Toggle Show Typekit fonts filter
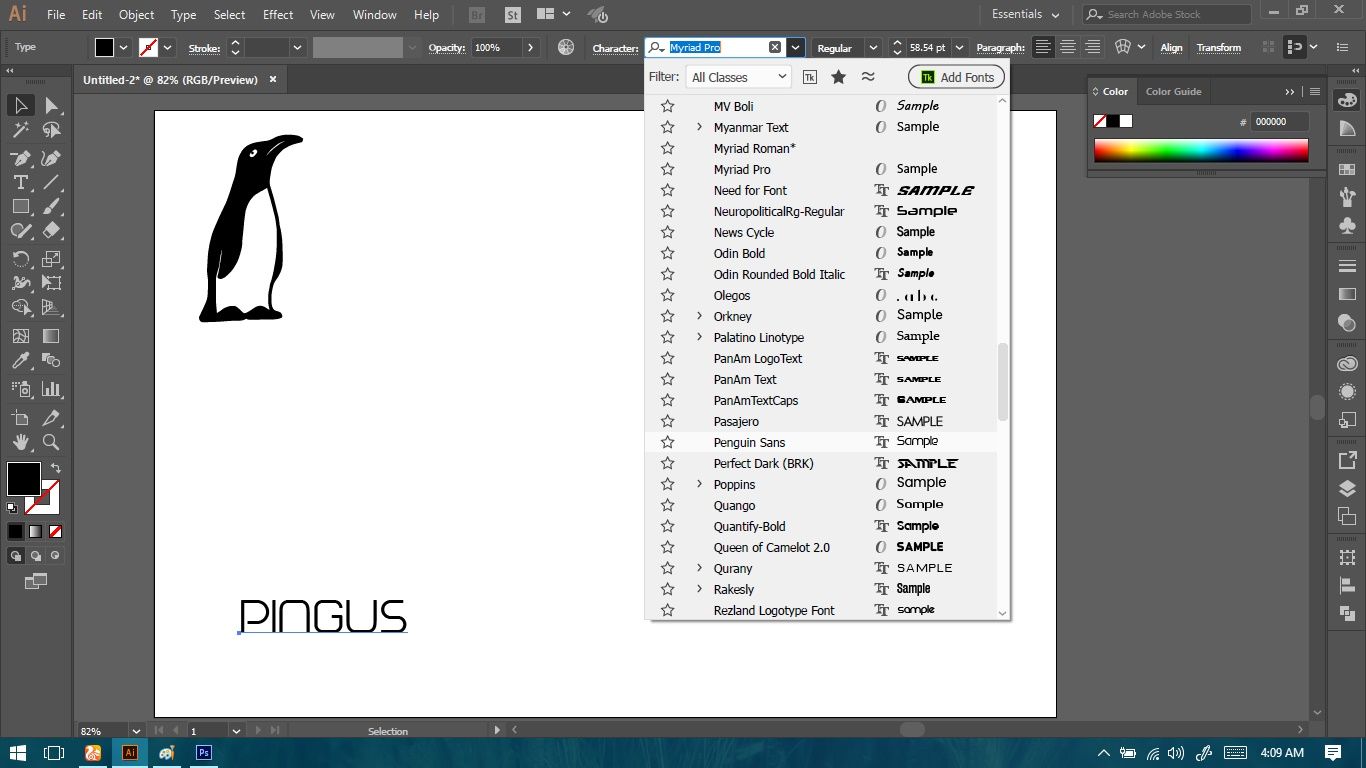The image size is (1366, 768). click(809, 77)
